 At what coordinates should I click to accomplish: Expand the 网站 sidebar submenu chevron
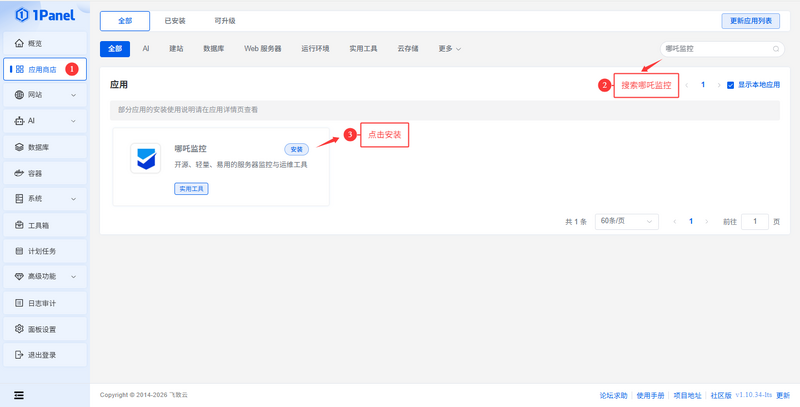tap(73, 95)
